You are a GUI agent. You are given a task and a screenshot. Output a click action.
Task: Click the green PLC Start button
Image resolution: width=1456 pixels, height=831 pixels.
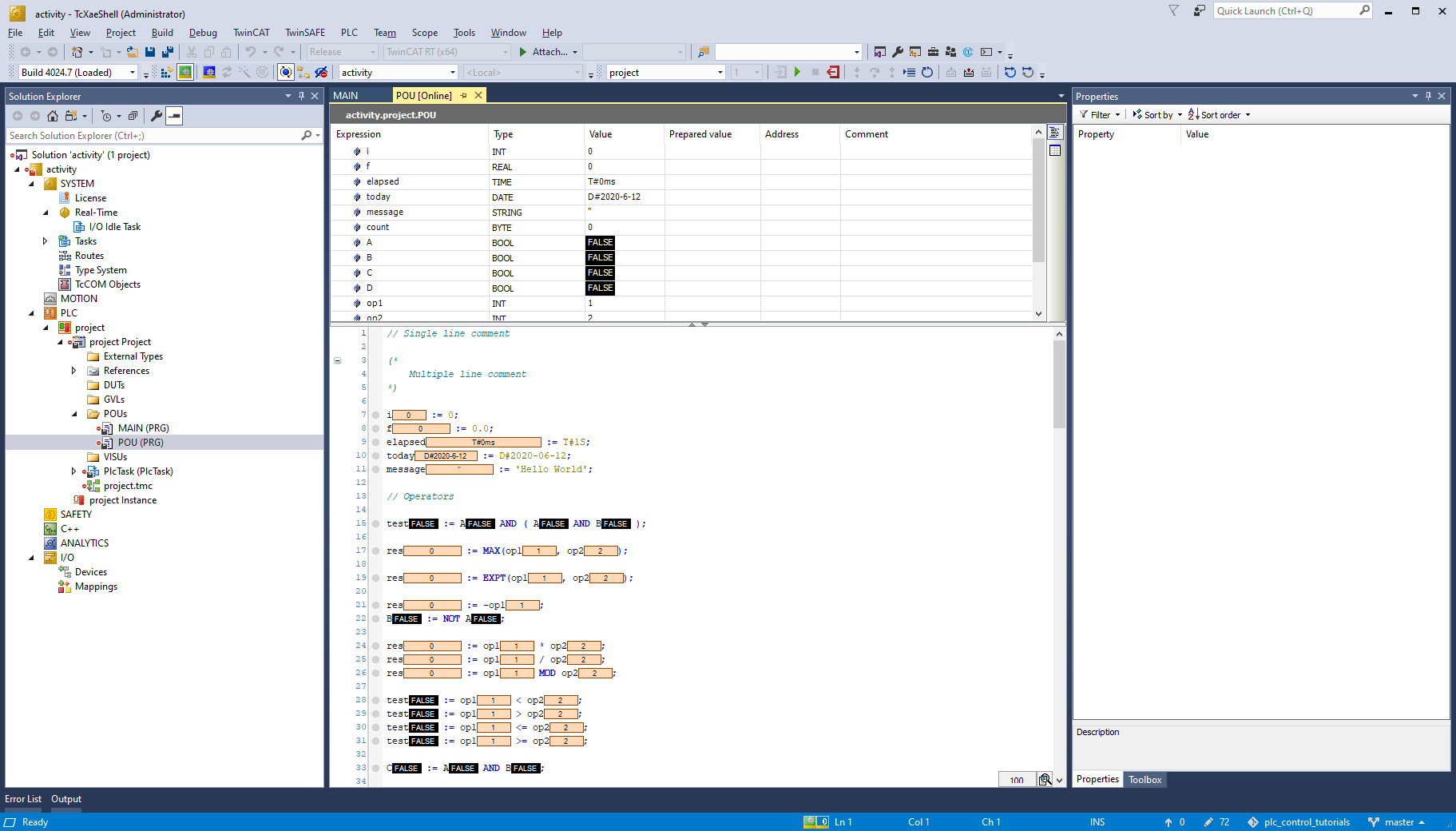[x=797, y=73]
